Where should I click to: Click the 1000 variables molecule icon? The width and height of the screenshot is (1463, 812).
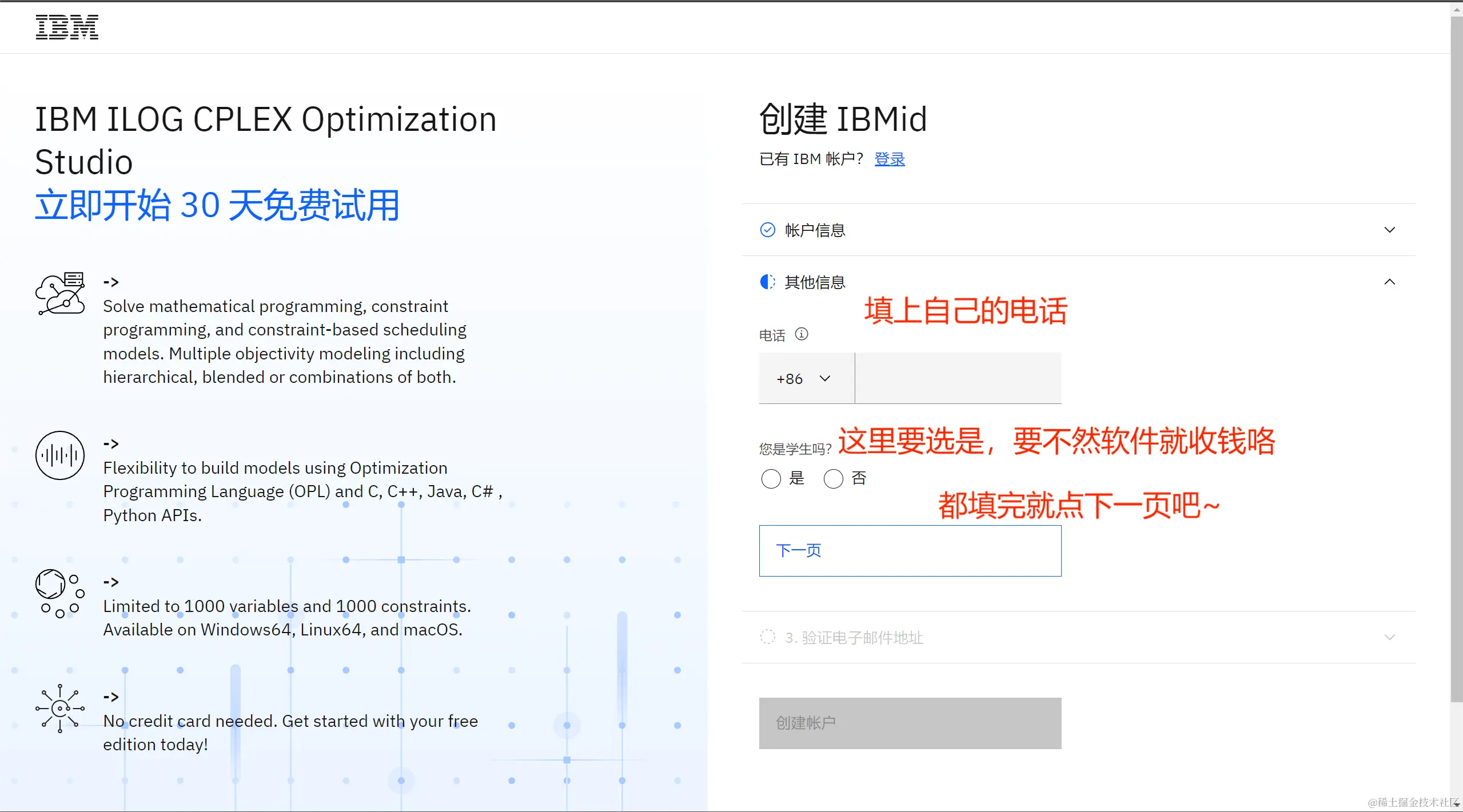point(59,594)
